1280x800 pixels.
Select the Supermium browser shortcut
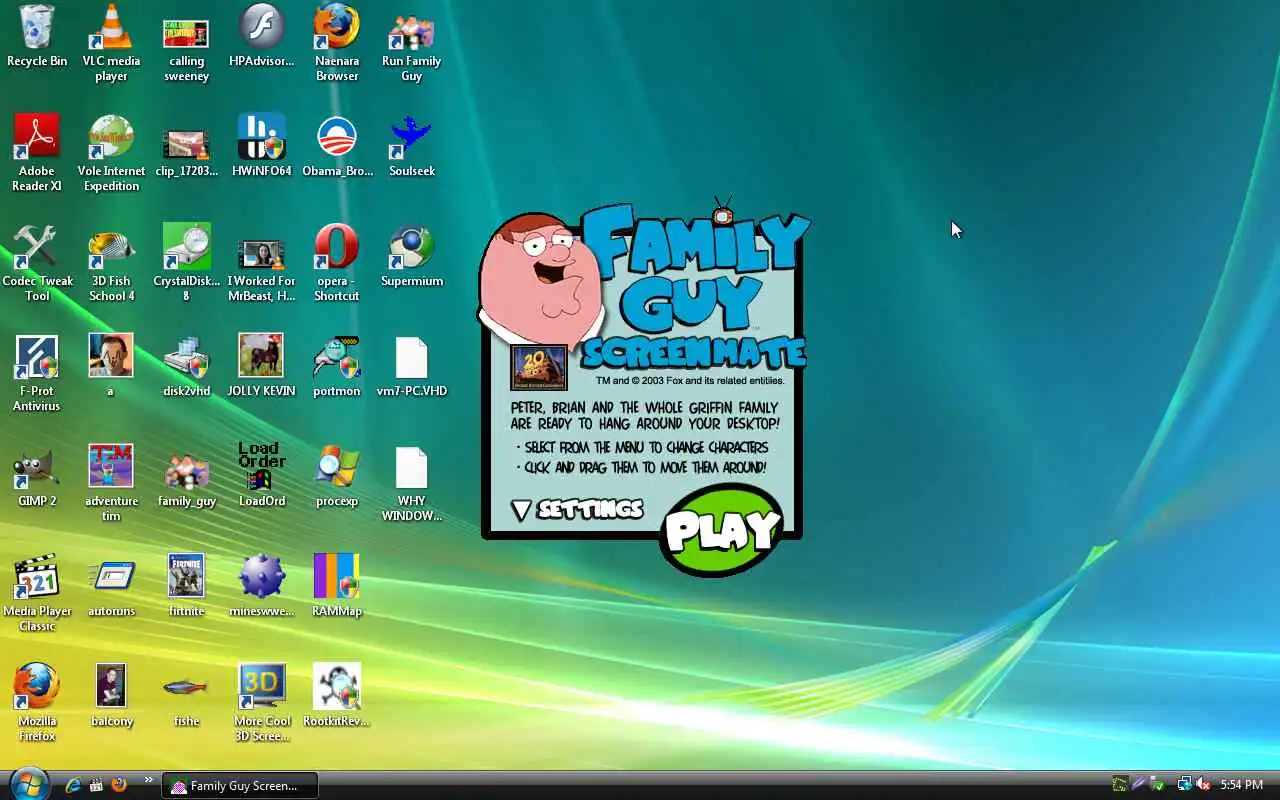pyautogui.click(x=411, y=258)
